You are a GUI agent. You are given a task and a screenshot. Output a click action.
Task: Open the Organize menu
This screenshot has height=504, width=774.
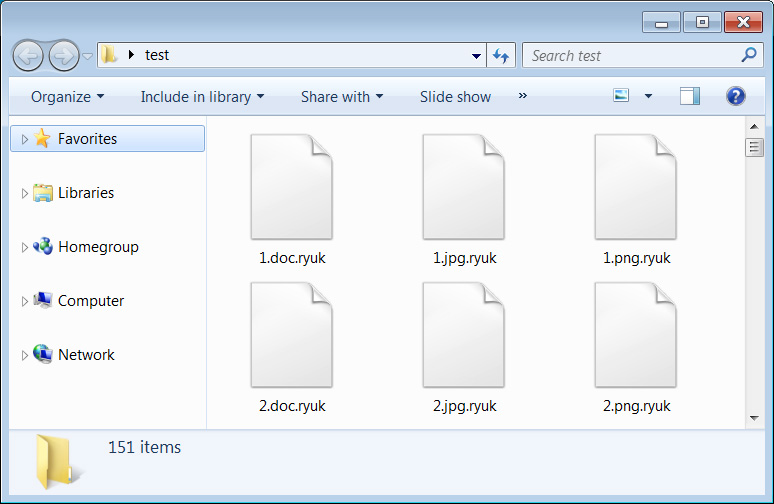(68, 97)
